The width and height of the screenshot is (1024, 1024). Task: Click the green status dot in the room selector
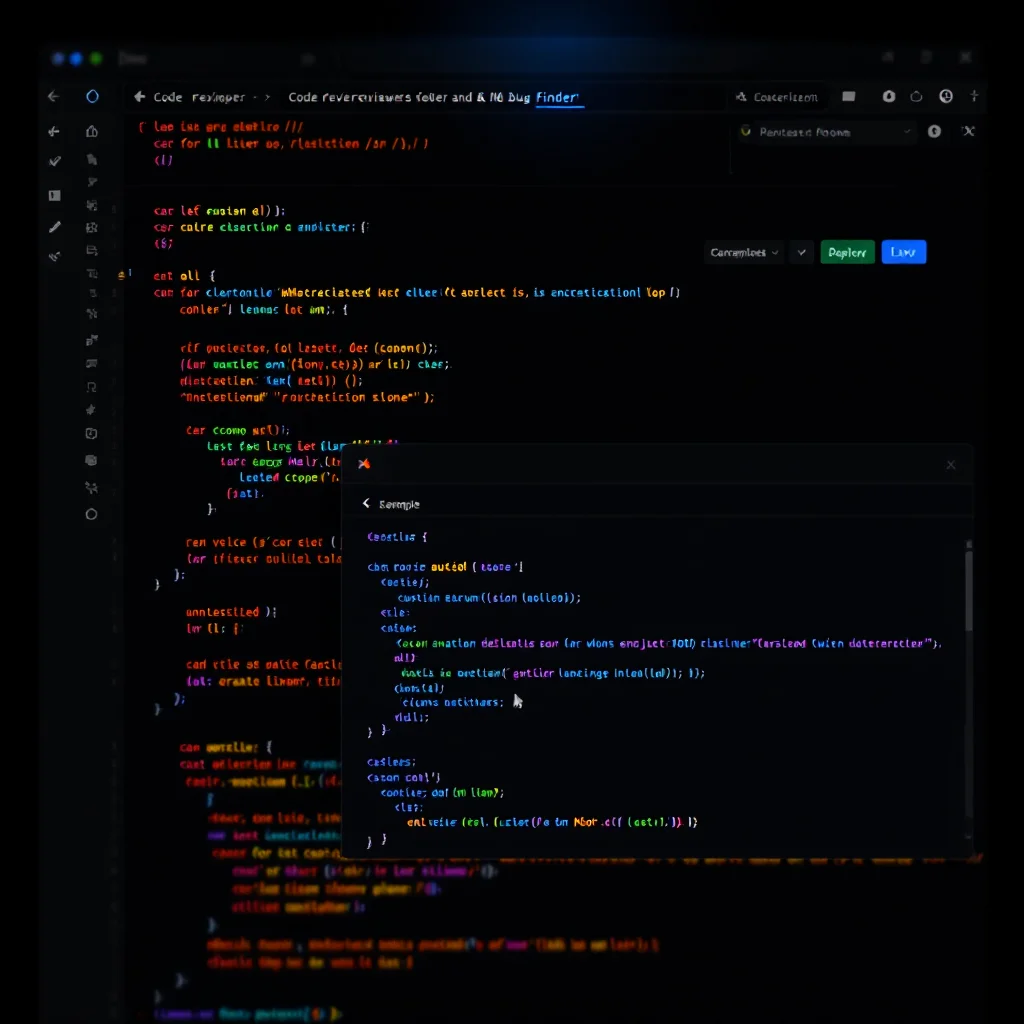tap(745, 131)
